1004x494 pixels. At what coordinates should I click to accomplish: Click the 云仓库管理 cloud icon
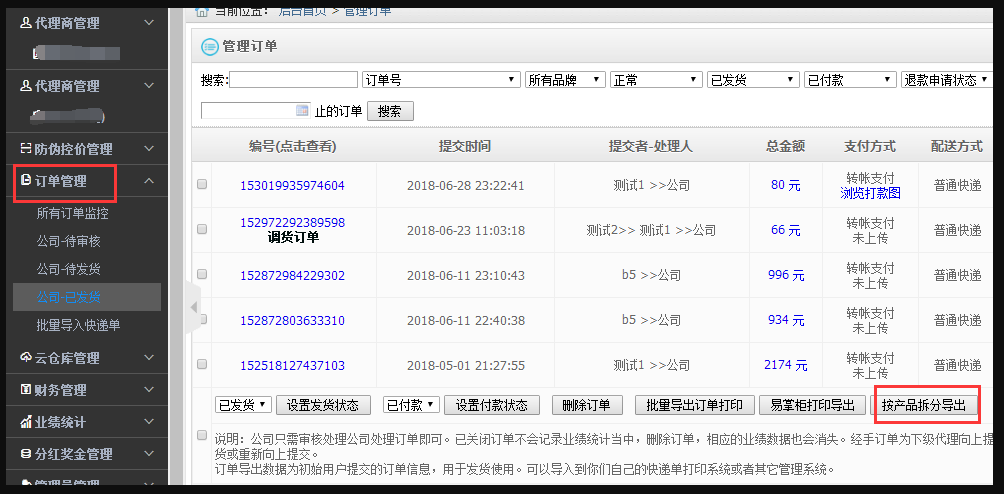pyautogui.click(x=26, y=358)
